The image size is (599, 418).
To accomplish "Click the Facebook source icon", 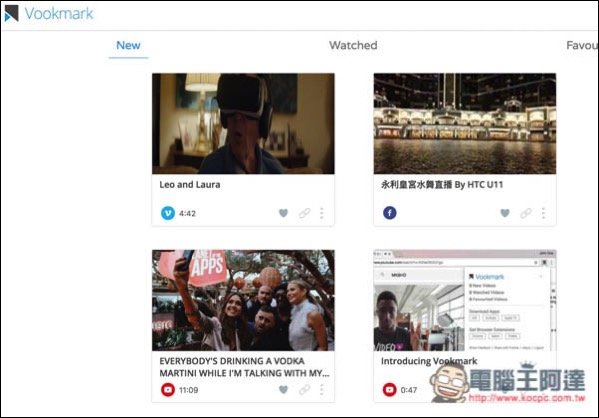I will (390, 213).
